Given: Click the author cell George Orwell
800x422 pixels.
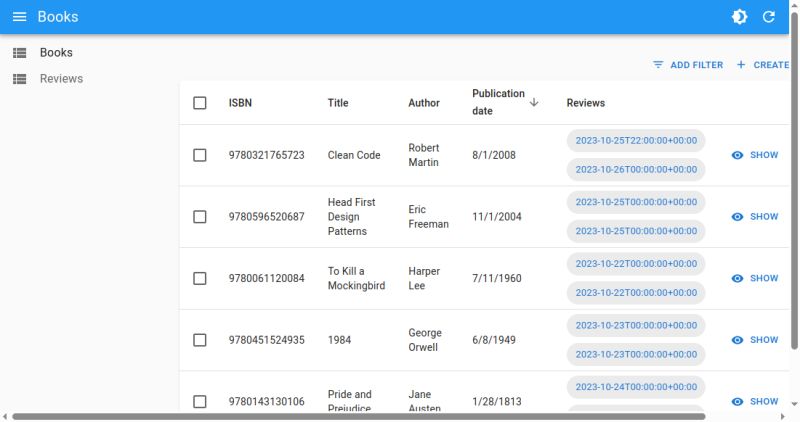Looking at the screenshot, I should 425,340.
